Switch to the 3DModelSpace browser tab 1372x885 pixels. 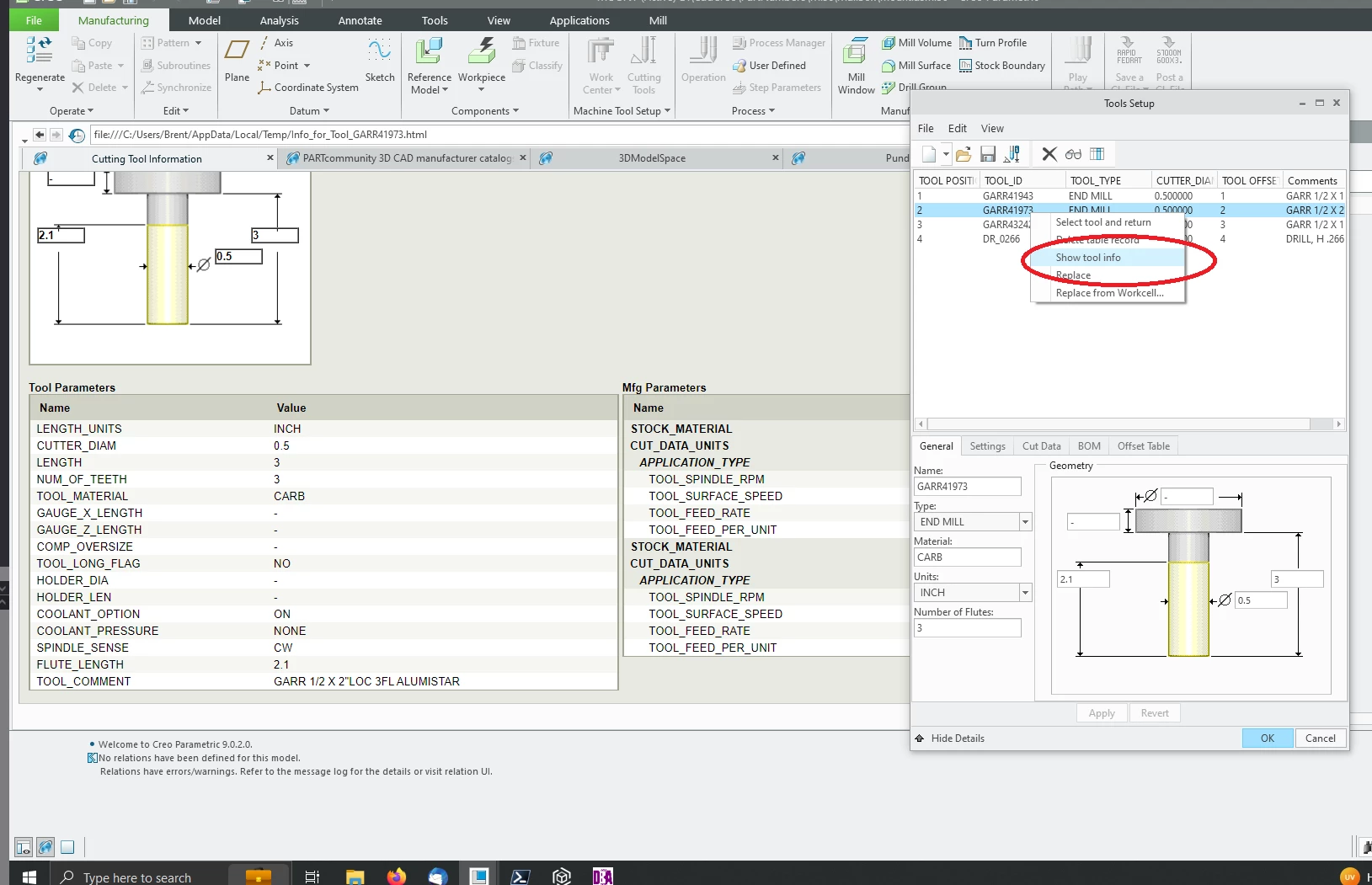[x=653, y=158]
